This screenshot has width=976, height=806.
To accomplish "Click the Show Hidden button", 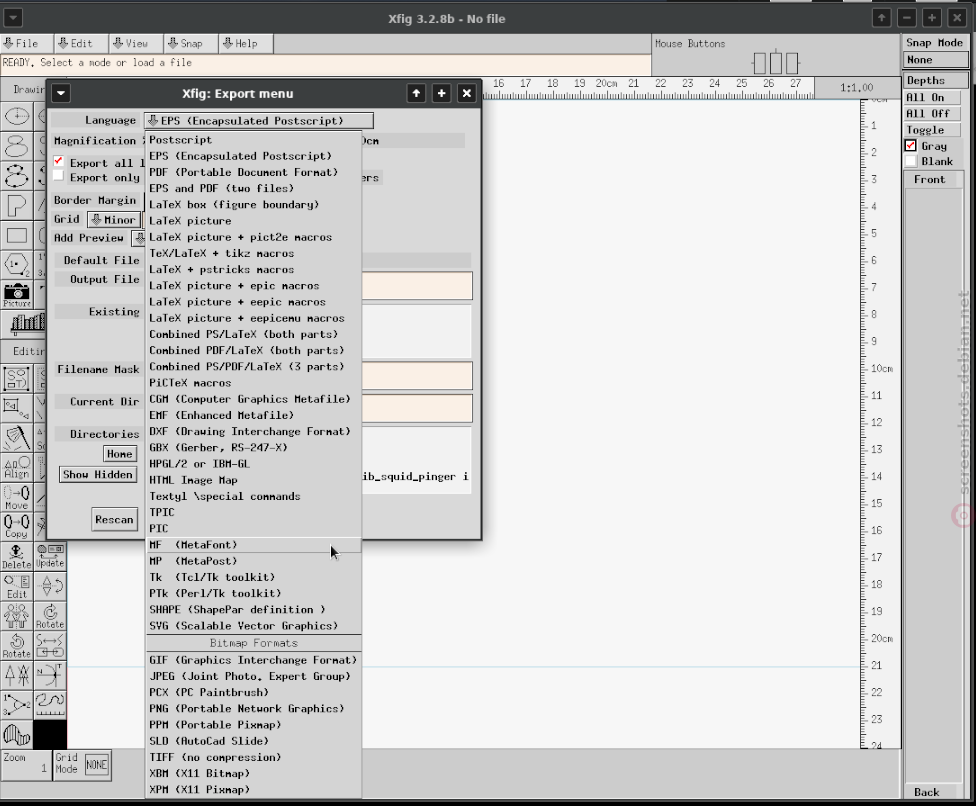I will tap(98, 474).
